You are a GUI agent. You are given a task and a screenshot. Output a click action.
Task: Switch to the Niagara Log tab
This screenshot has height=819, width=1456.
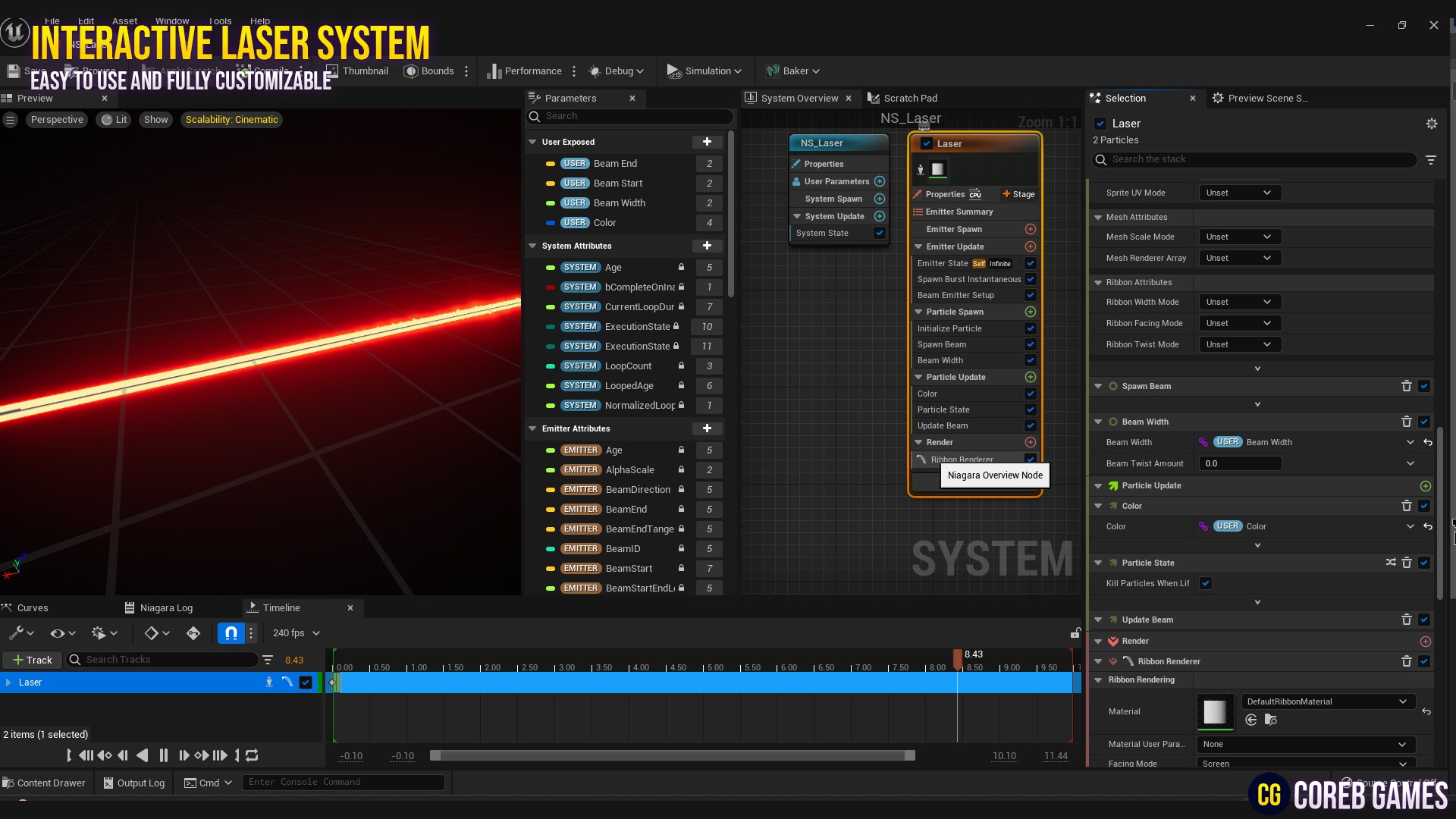coord(167,607)
